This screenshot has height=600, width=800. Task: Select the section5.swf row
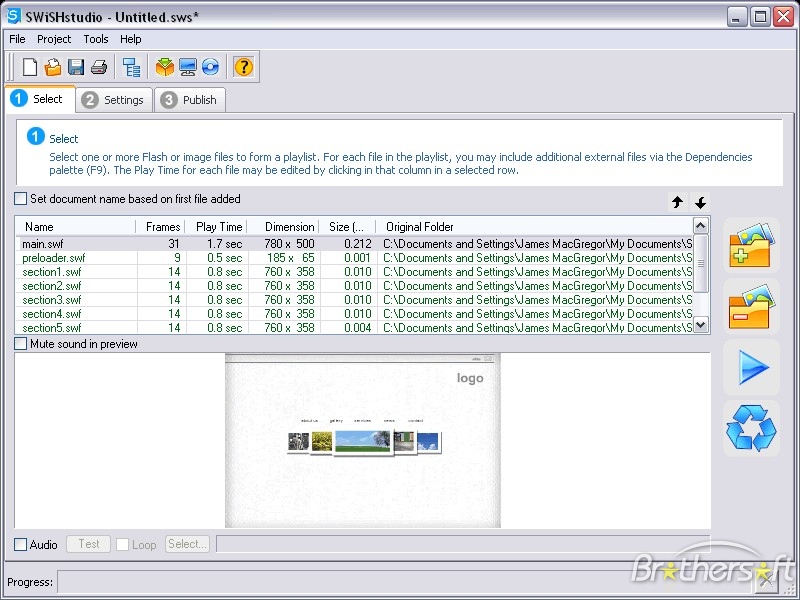(354, 328)
